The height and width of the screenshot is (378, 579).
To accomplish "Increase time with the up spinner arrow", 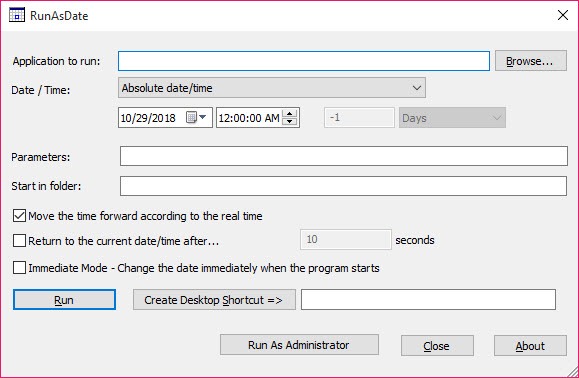I will [290, 114].
